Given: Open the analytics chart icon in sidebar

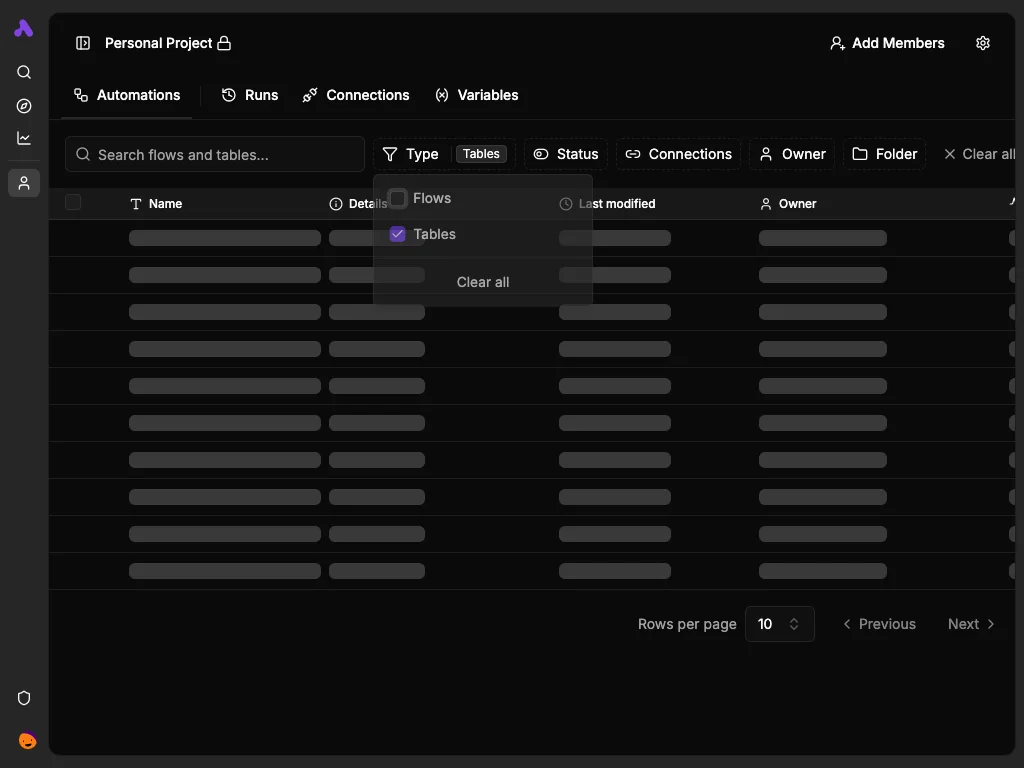Looking at the screenshot, I should click(x=24, y=138).
